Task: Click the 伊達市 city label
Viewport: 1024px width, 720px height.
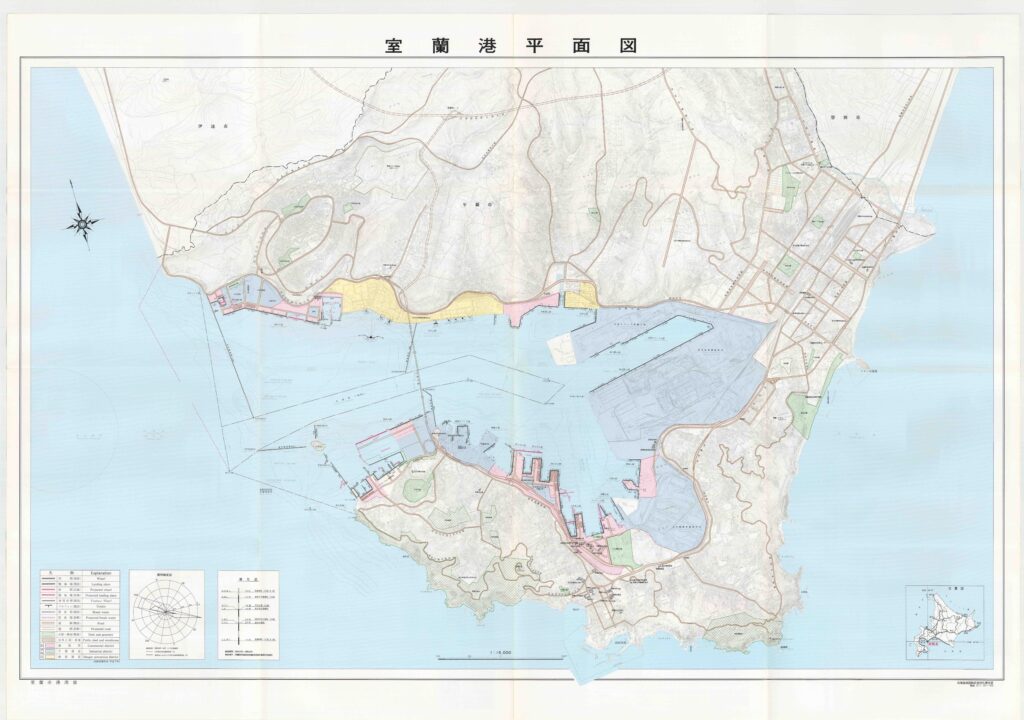Action: click(x=207, y=127)
